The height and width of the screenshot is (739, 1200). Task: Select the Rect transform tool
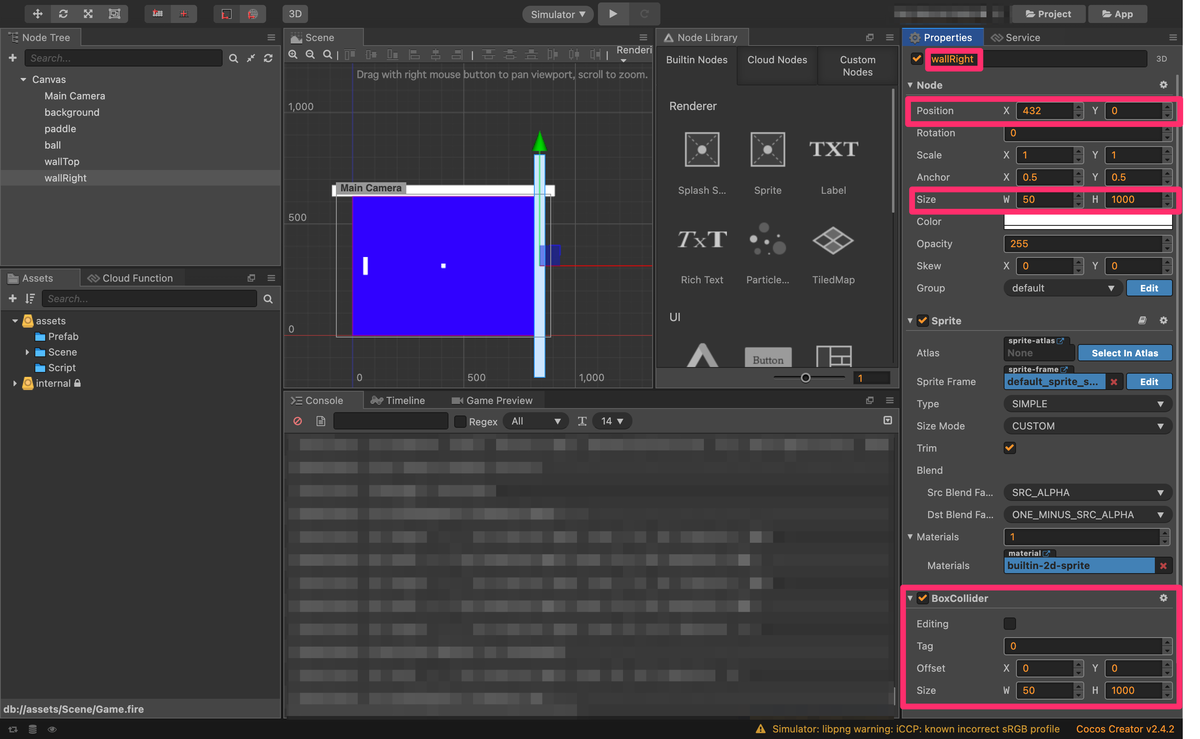click(x=114, y=14)
